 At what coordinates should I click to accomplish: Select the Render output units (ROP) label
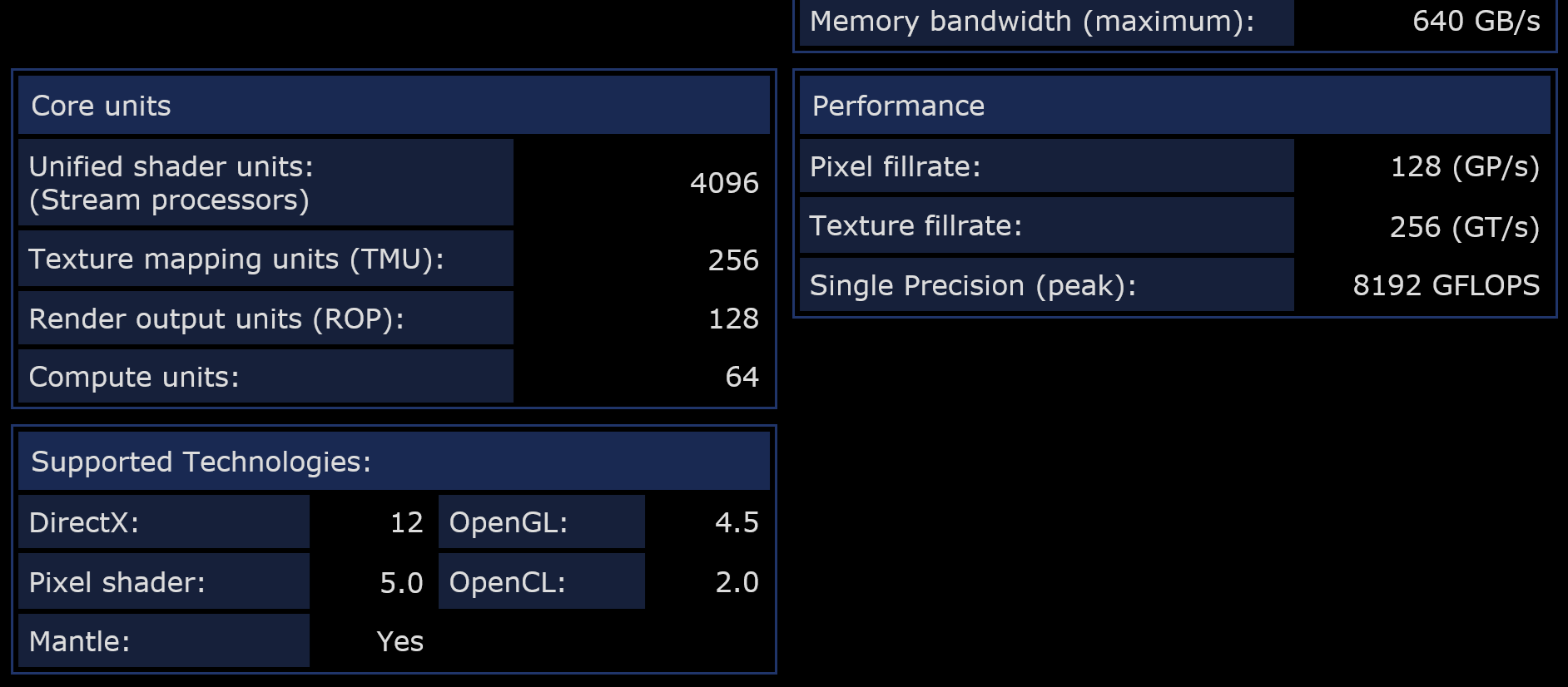[x=216, y=319]
